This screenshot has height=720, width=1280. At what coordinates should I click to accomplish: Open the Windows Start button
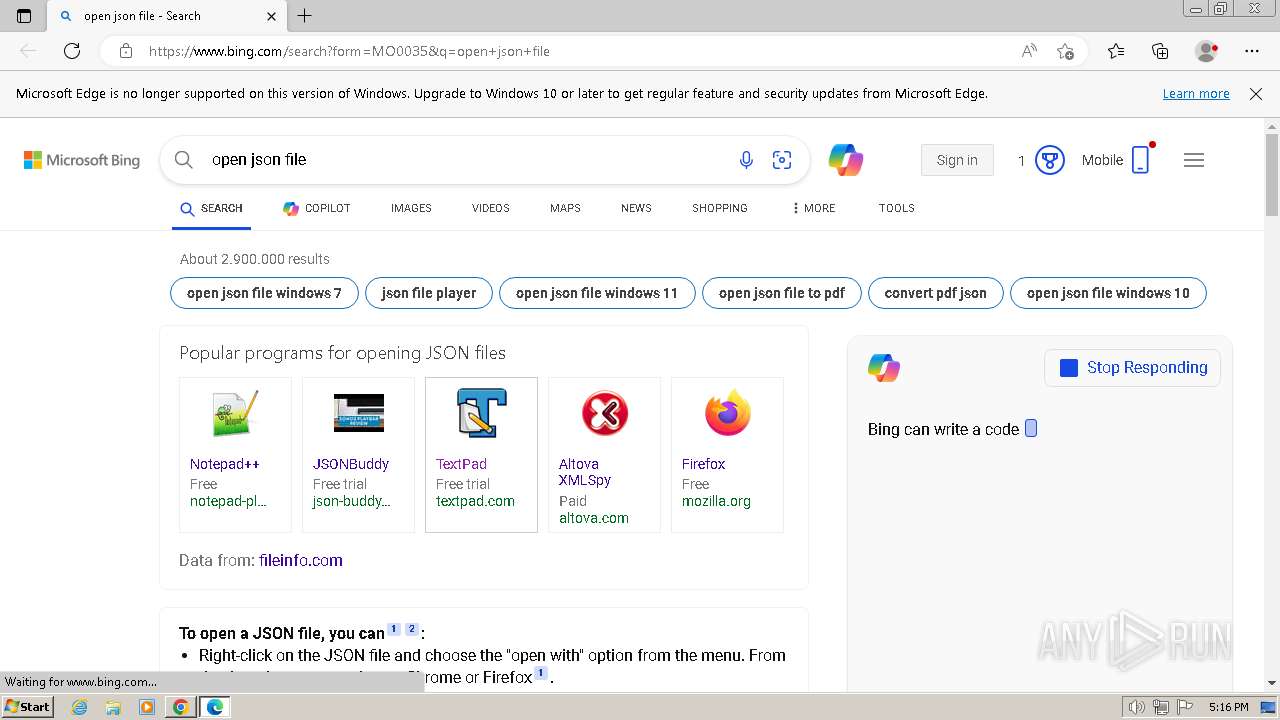pos(27,706)
